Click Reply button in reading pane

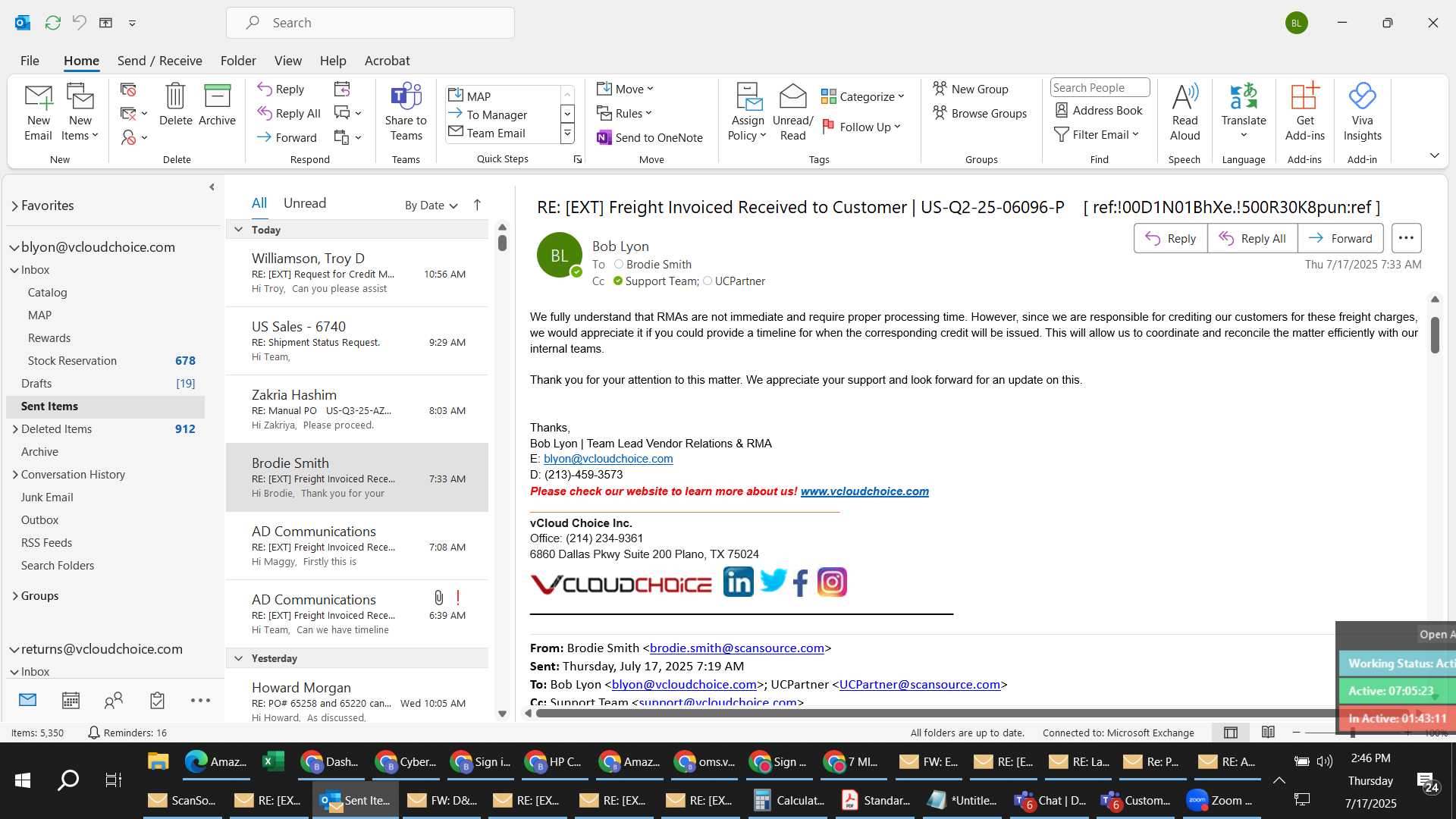click(x=1170, y=238)
